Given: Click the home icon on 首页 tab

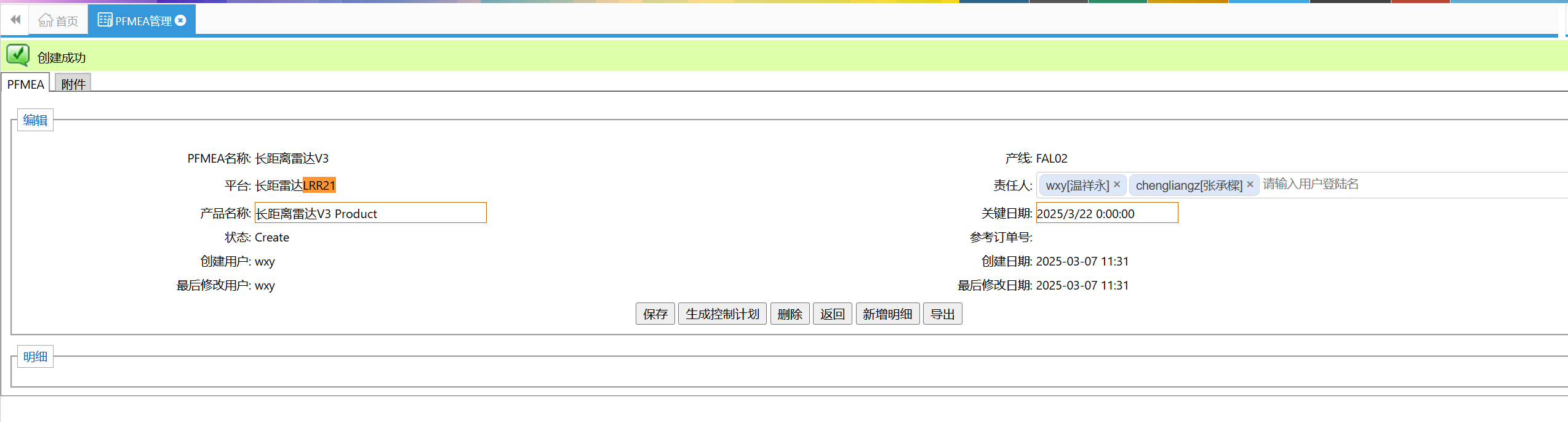Looking at the screenshot, I should click(x=46, y=20).
